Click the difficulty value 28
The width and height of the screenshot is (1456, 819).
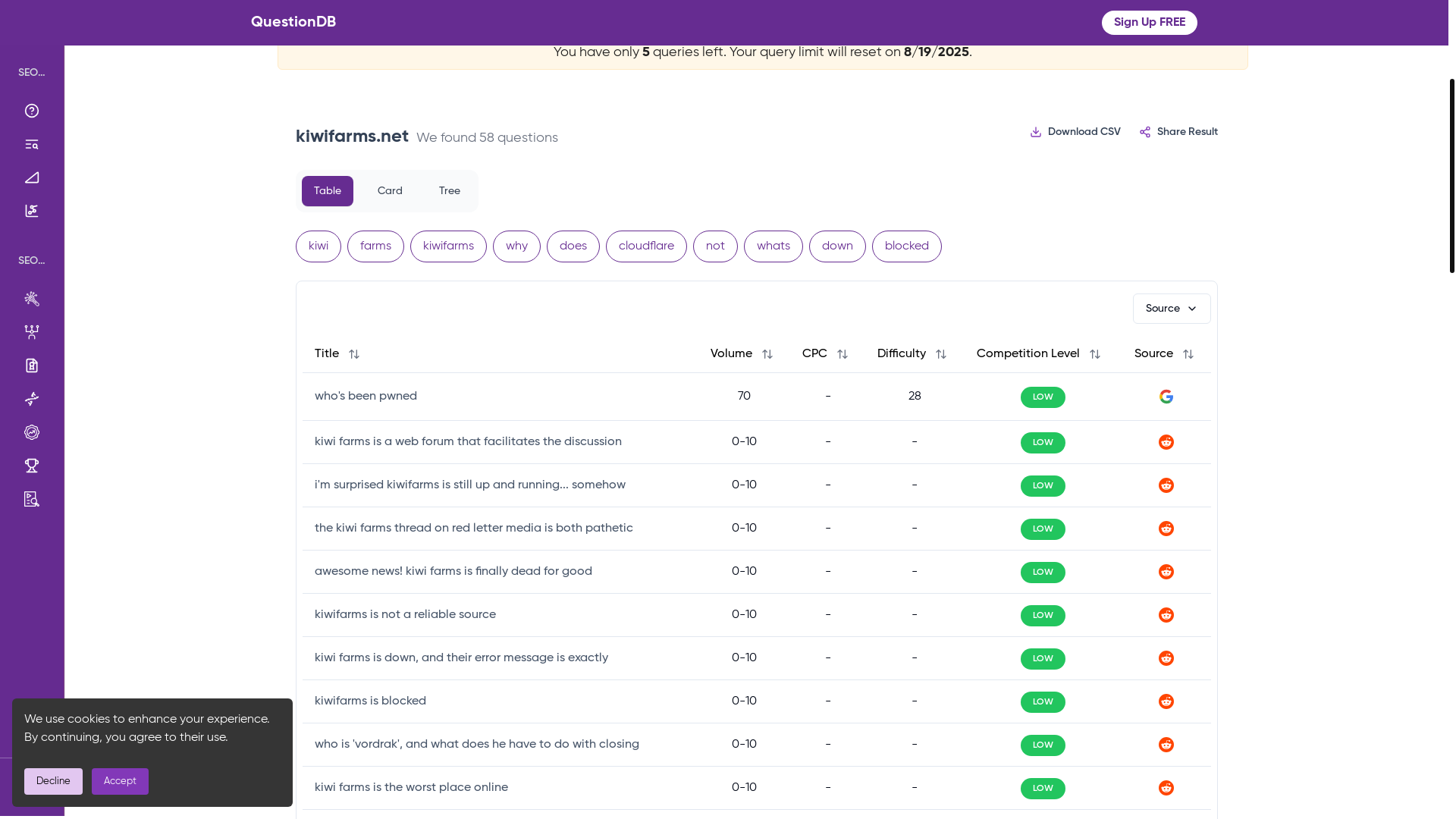(x=915, y=397)
